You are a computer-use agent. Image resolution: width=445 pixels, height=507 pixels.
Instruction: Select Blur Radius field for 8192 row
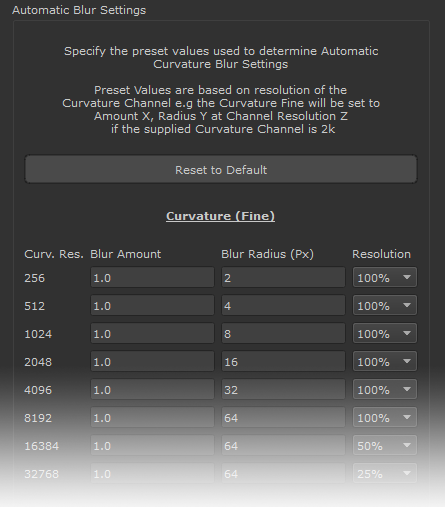[283, 417]
